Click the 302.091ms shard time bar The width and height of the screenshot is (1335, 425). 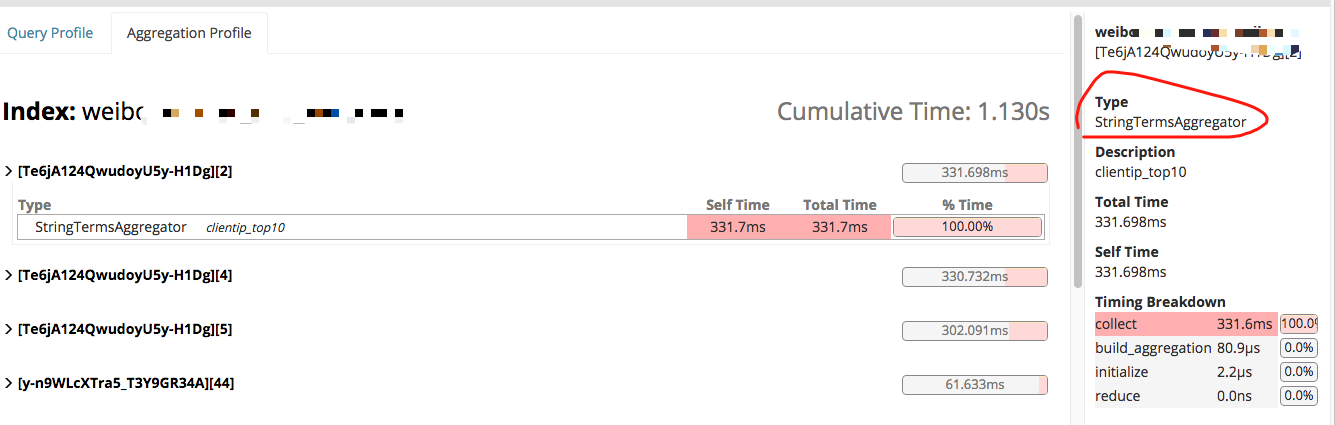coord(975,330)
